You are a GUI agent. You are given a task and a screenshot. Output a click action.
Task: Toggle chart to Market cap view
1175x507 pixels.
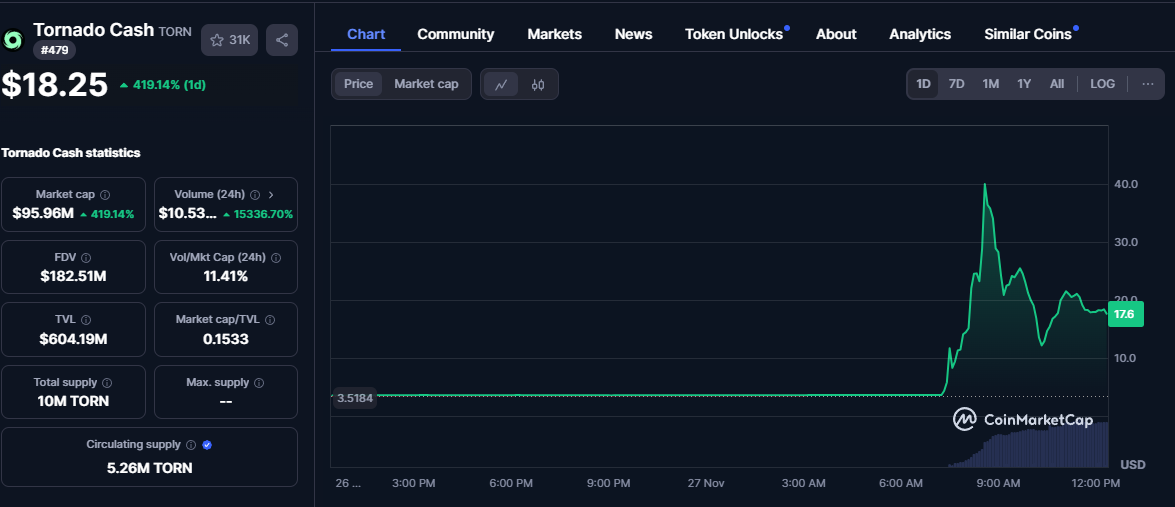point(426,84)
